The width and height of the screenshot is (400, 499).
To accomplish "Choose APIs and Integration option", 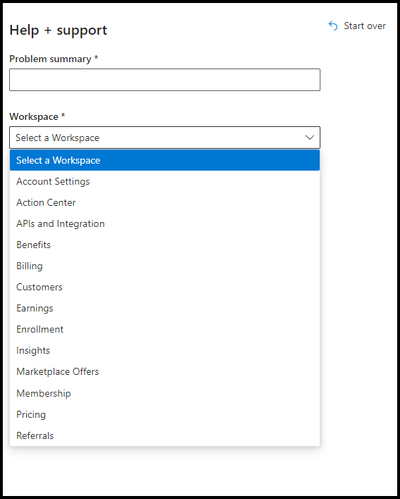I will click(165, 224).
